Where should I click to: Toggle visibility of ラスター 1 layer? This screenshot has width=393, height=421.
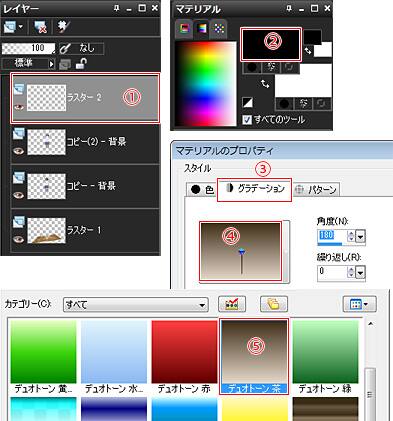tap(19, 239)
